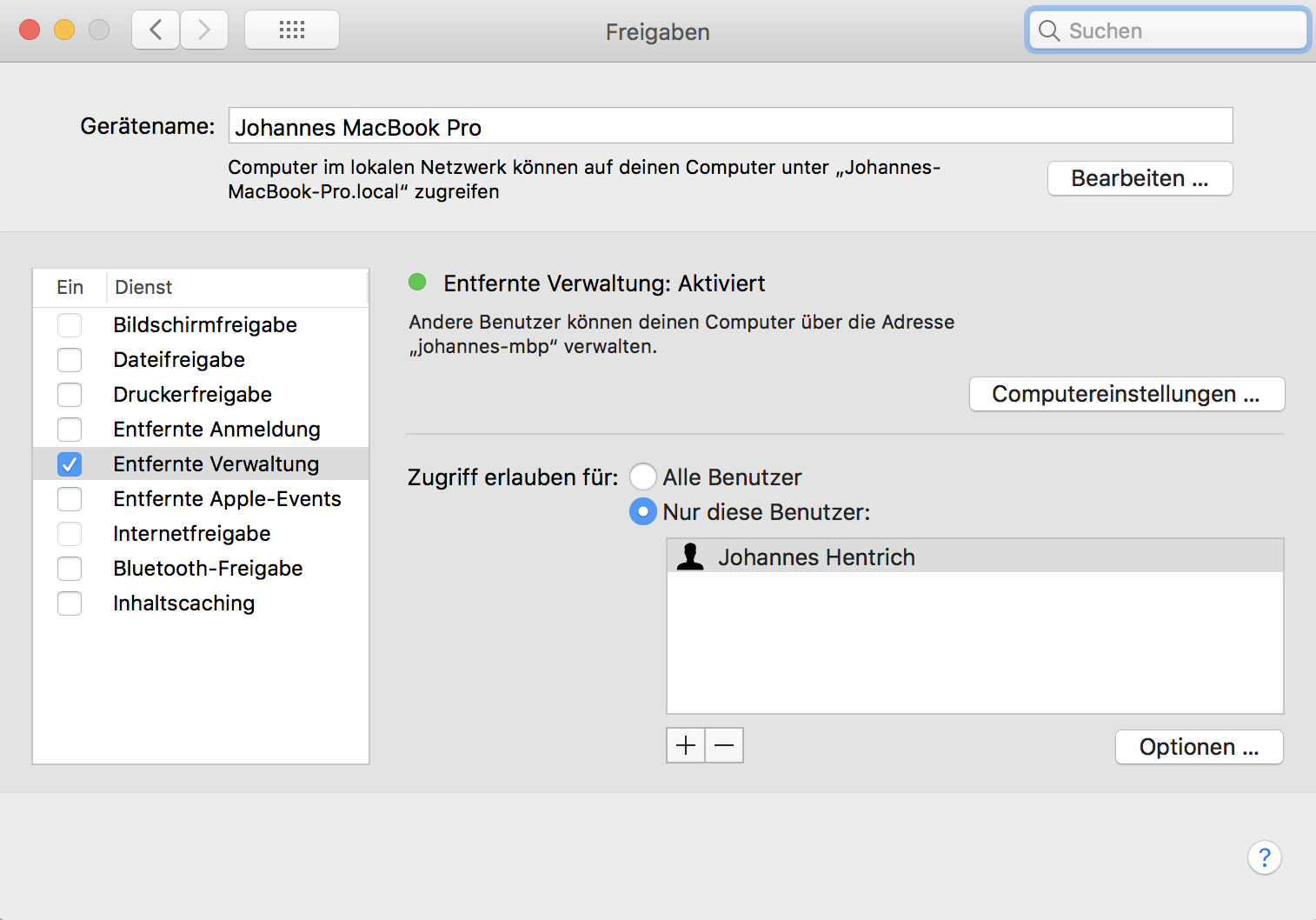
Task: Enable the Bluetooth-Freigabe checkbox
Action: click(x=70, y=569)
